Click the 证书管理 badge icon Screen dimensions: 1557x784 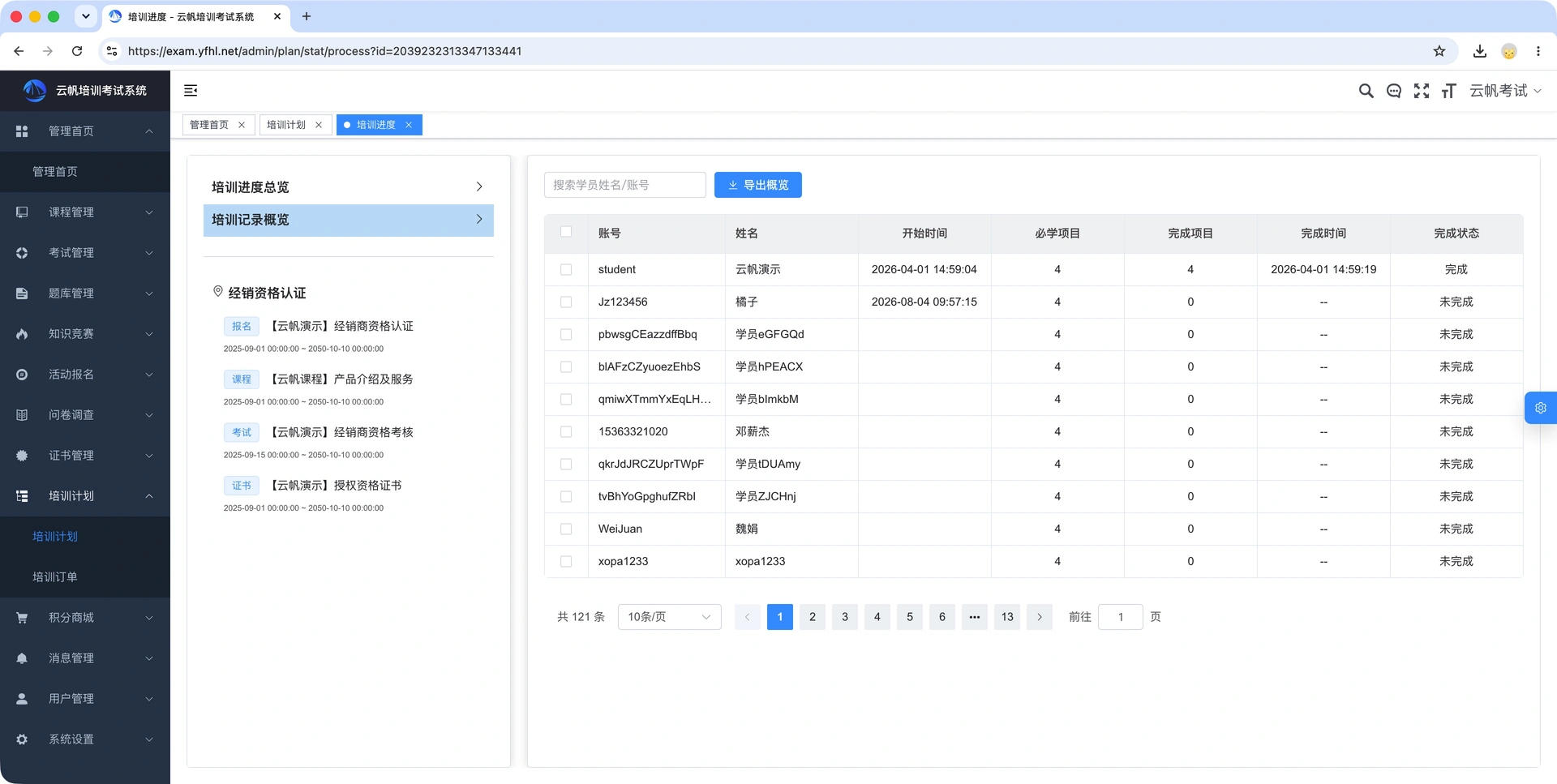tap(22, 456)
